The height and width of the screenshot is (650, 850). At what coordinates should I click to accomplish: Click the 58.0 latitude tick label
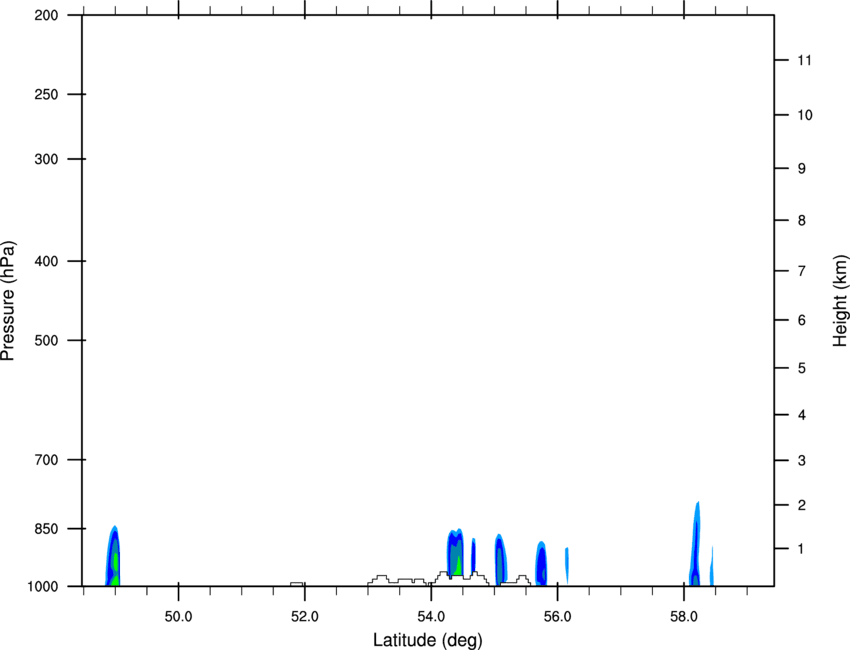click(x=684, y=617)
